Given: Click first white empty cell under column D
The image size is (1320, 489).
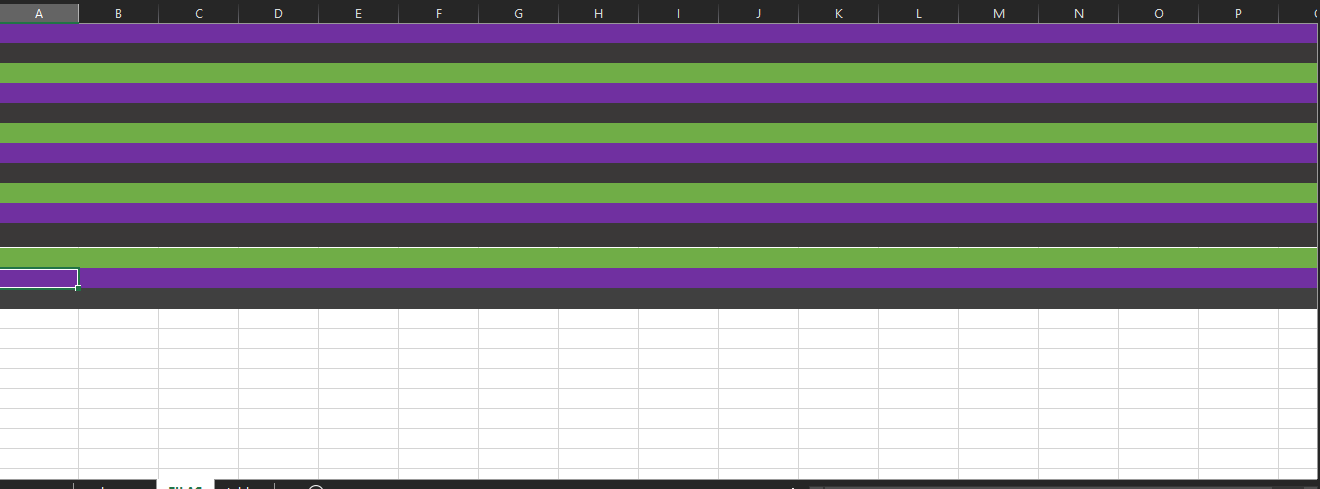Looking at the screenshot, I should click(x=278, y=319).
